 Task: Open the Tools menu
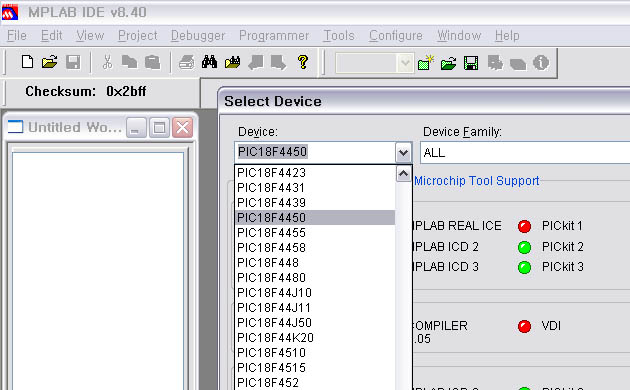coord(339,35)
